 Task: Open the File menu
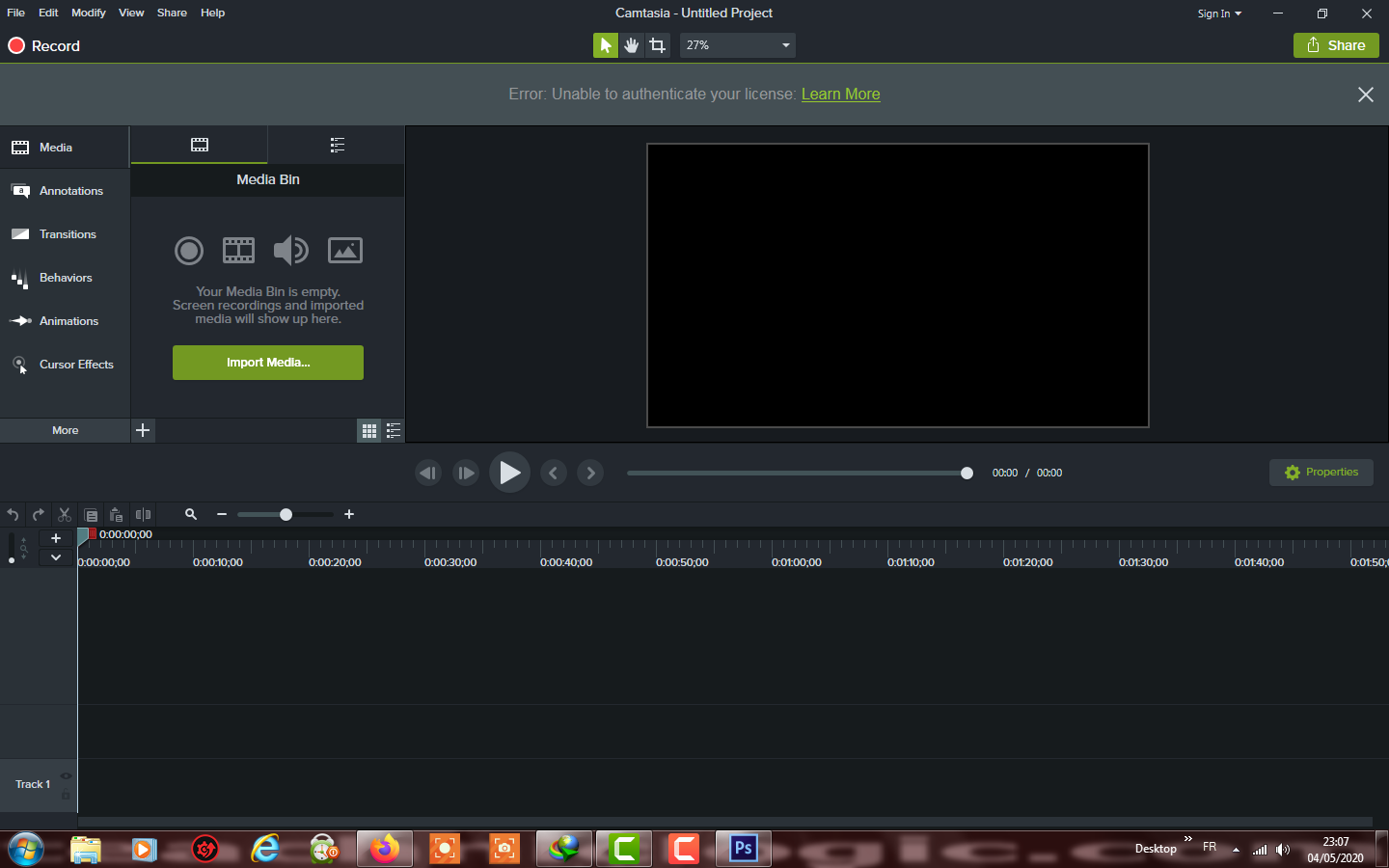(16, 13)
